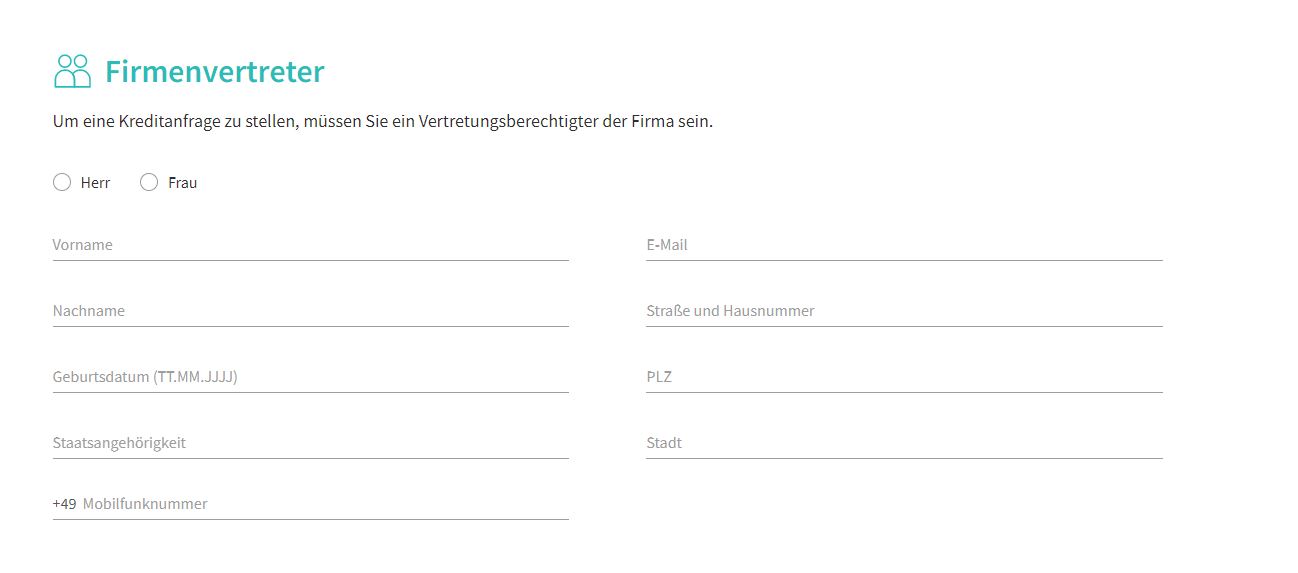Select the Frau radio button
The image size is (1298, 573).
pos(149,182)
